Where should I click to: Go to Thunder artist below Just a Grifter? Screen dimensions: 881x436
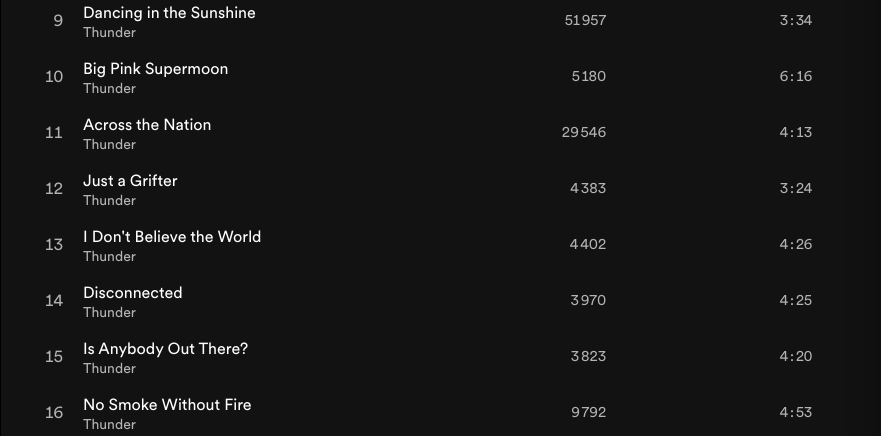109,201
